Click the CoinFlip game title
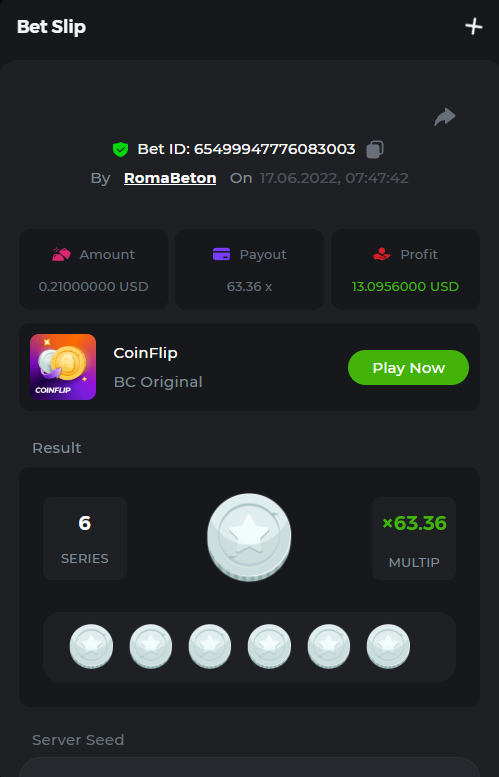 click(146, 353)
